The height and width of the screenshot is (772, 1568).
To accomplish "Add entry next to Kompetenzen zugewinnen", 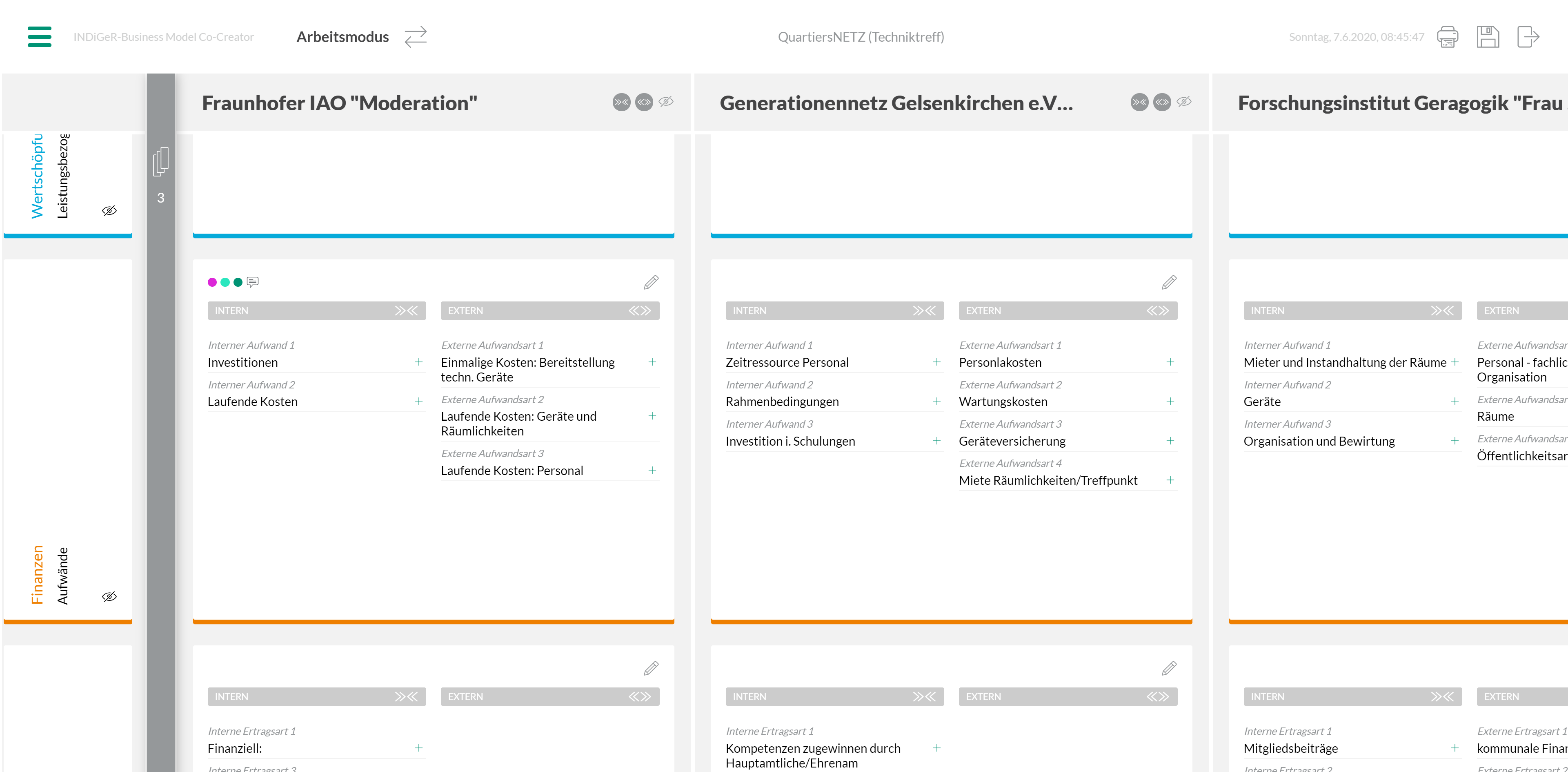I will [937, 747].
